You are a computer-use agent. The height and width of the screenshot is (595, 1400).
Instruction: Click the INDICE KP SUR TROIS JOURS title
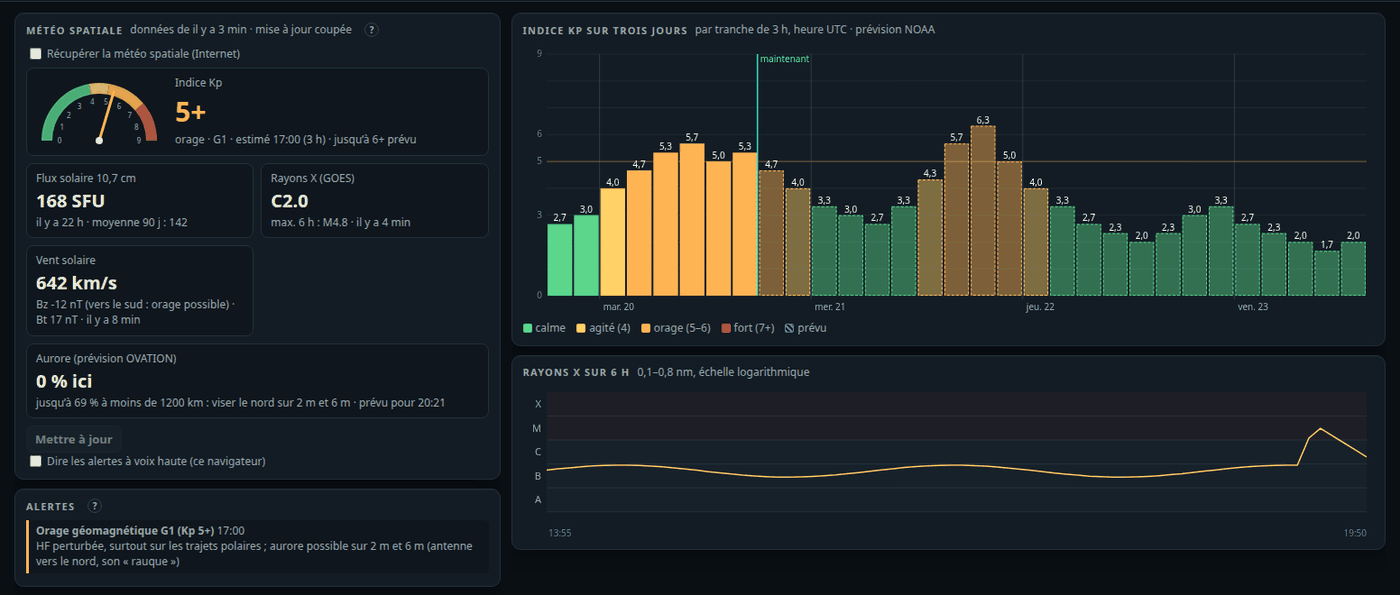pyautogui.click(x=605, y=30)
